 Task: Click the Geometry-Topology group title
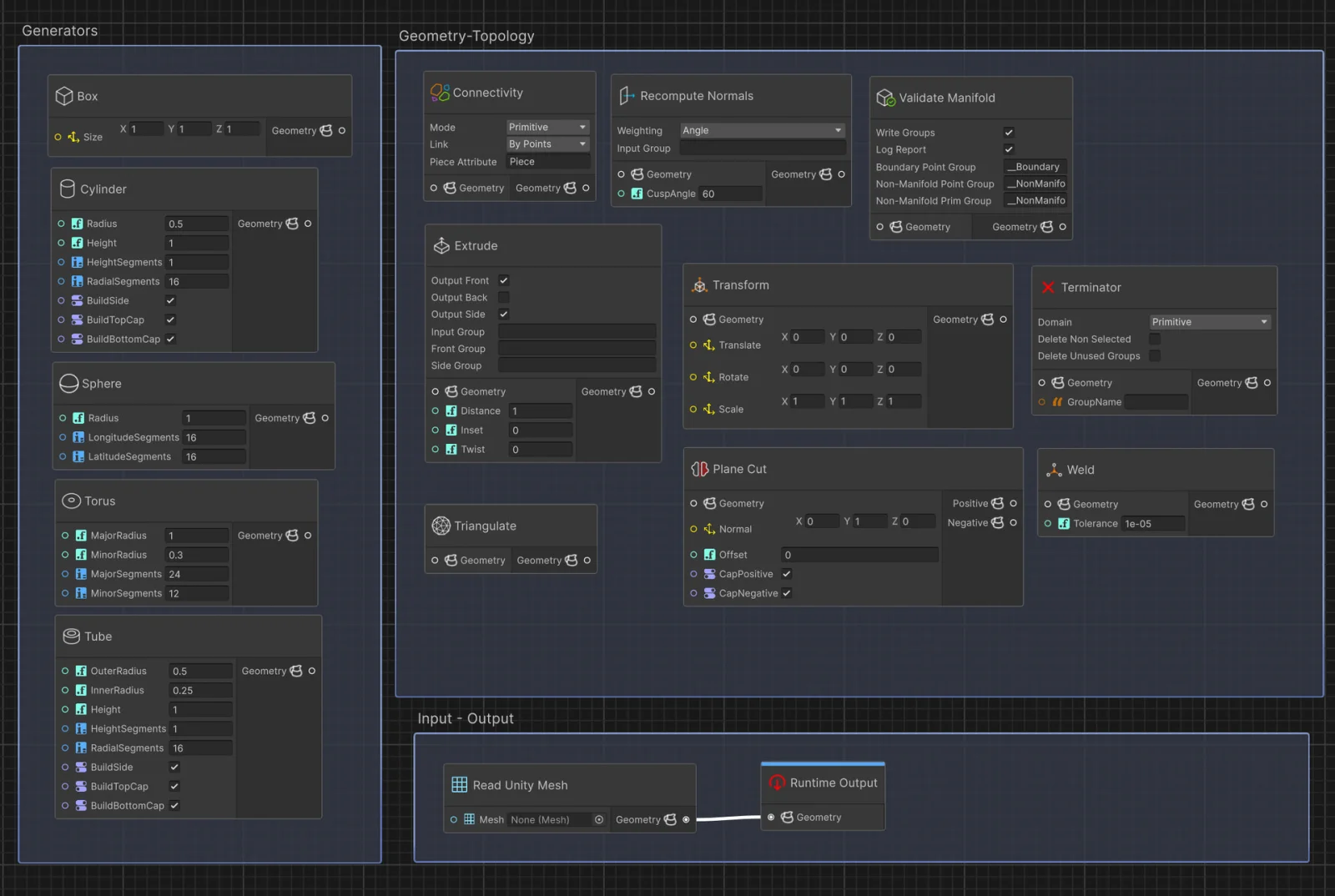[x=466, y=36]
